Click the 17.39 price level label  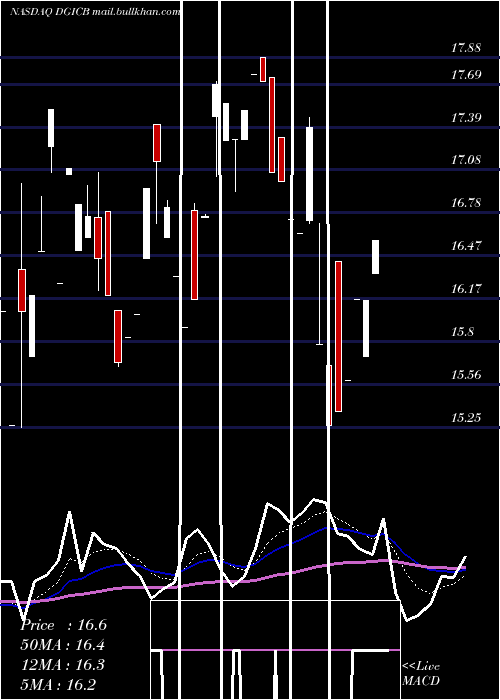[x=466, y=118]
